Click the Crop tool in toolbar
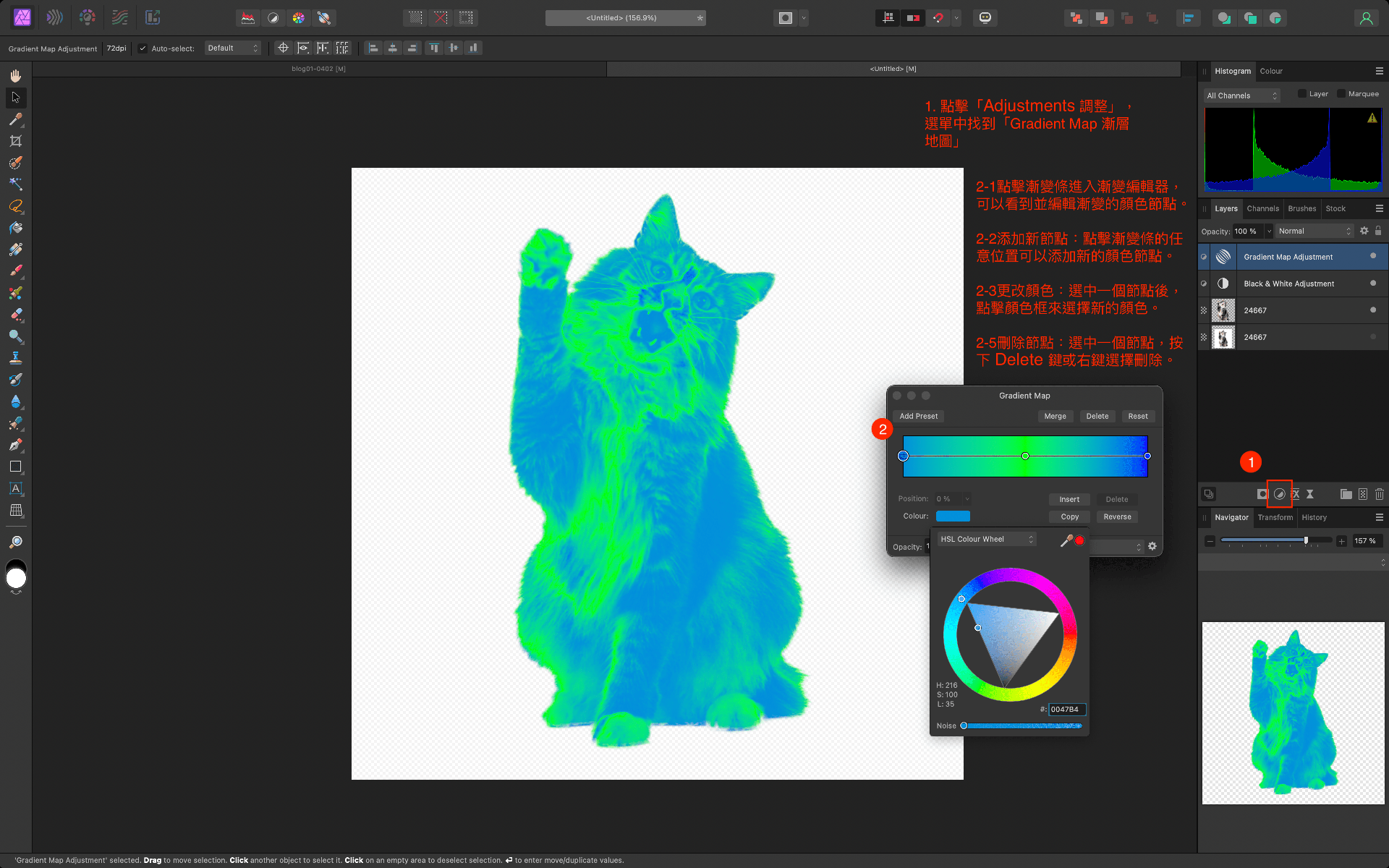This screenshot has width=1389, height=868. tap(15, 141)
